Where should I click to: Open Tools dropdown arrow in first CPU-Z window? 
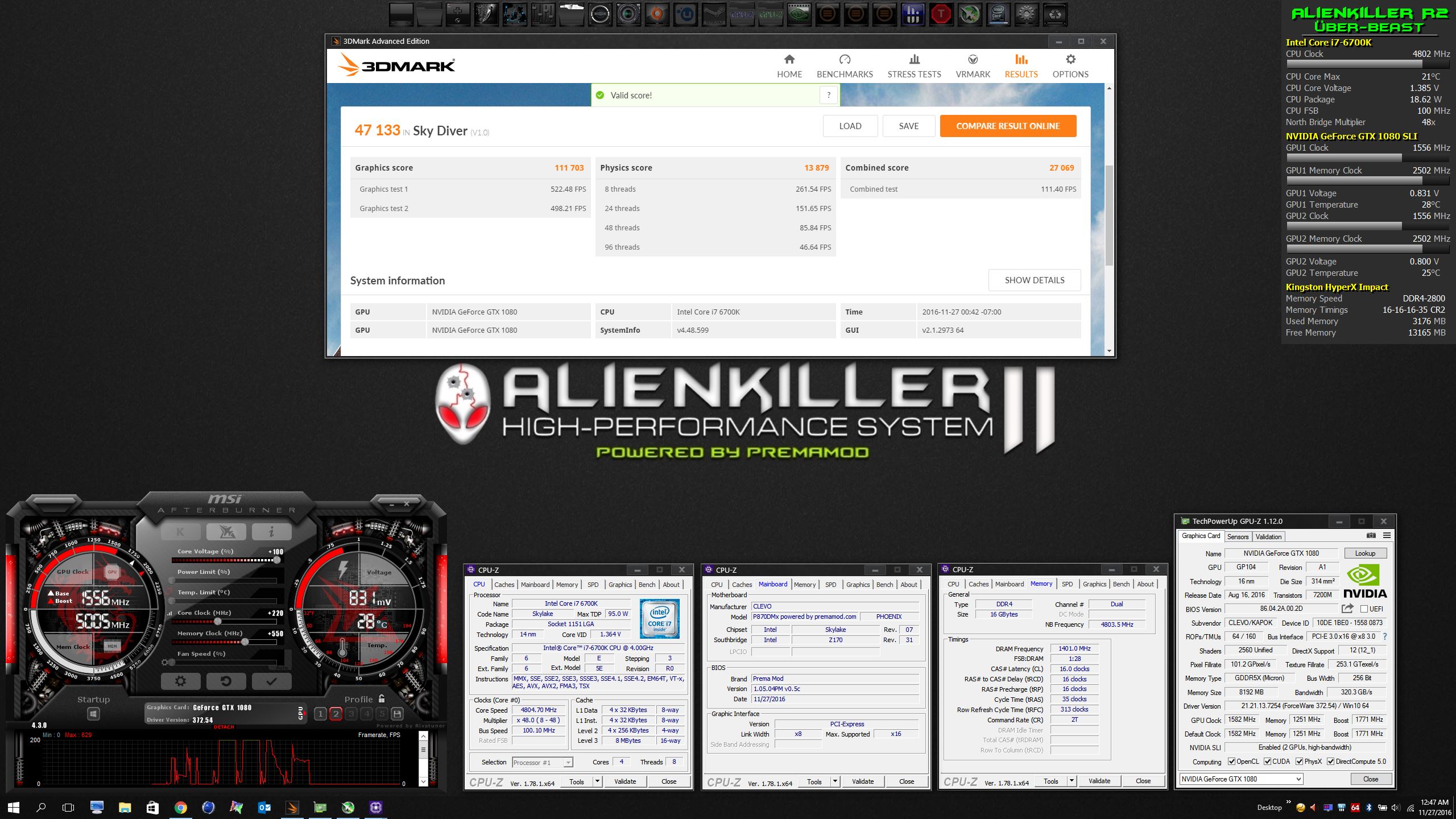coord(597,781)
